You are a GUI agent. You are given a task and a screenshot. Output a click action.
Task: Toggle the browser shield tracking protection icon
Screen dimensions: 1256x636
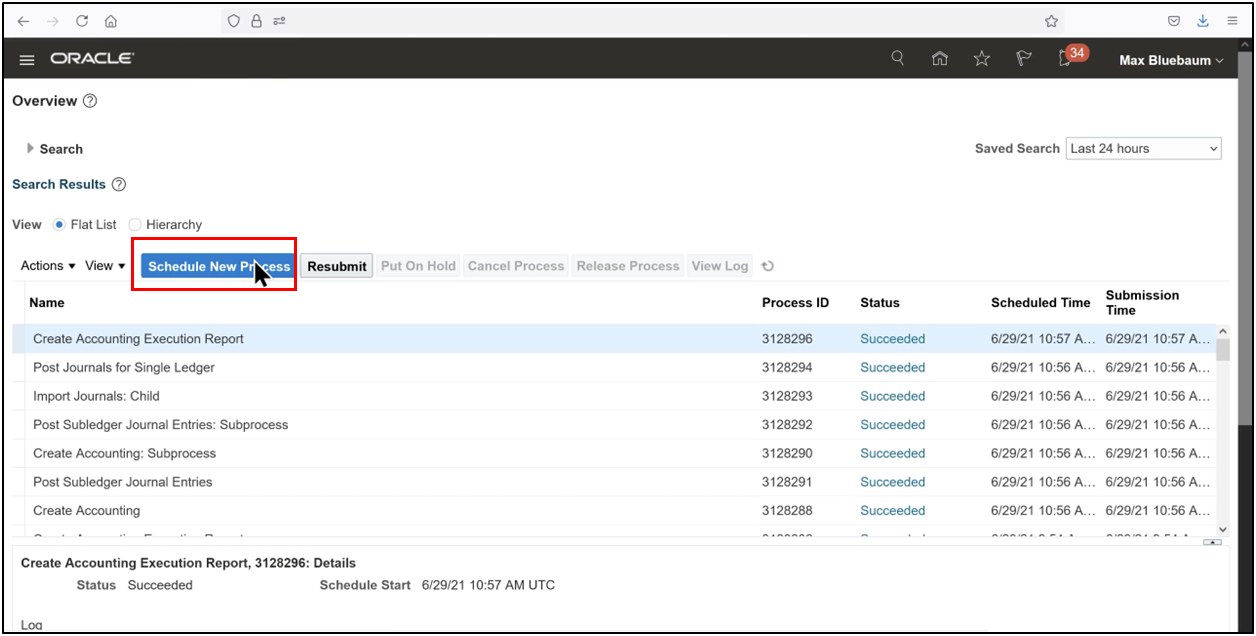(232, 20)
